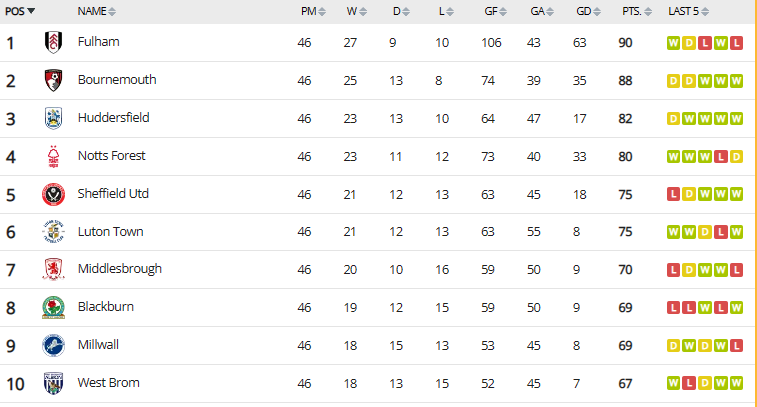Open the Middlesbrough team link

120,269
